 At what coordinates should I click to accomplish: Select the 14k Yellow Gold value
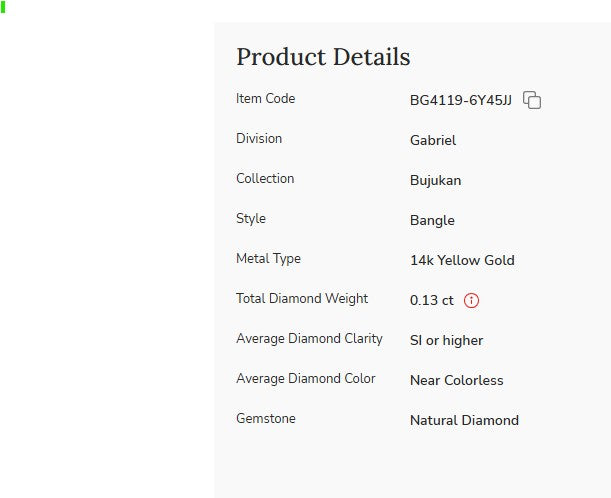coord(462,260)
